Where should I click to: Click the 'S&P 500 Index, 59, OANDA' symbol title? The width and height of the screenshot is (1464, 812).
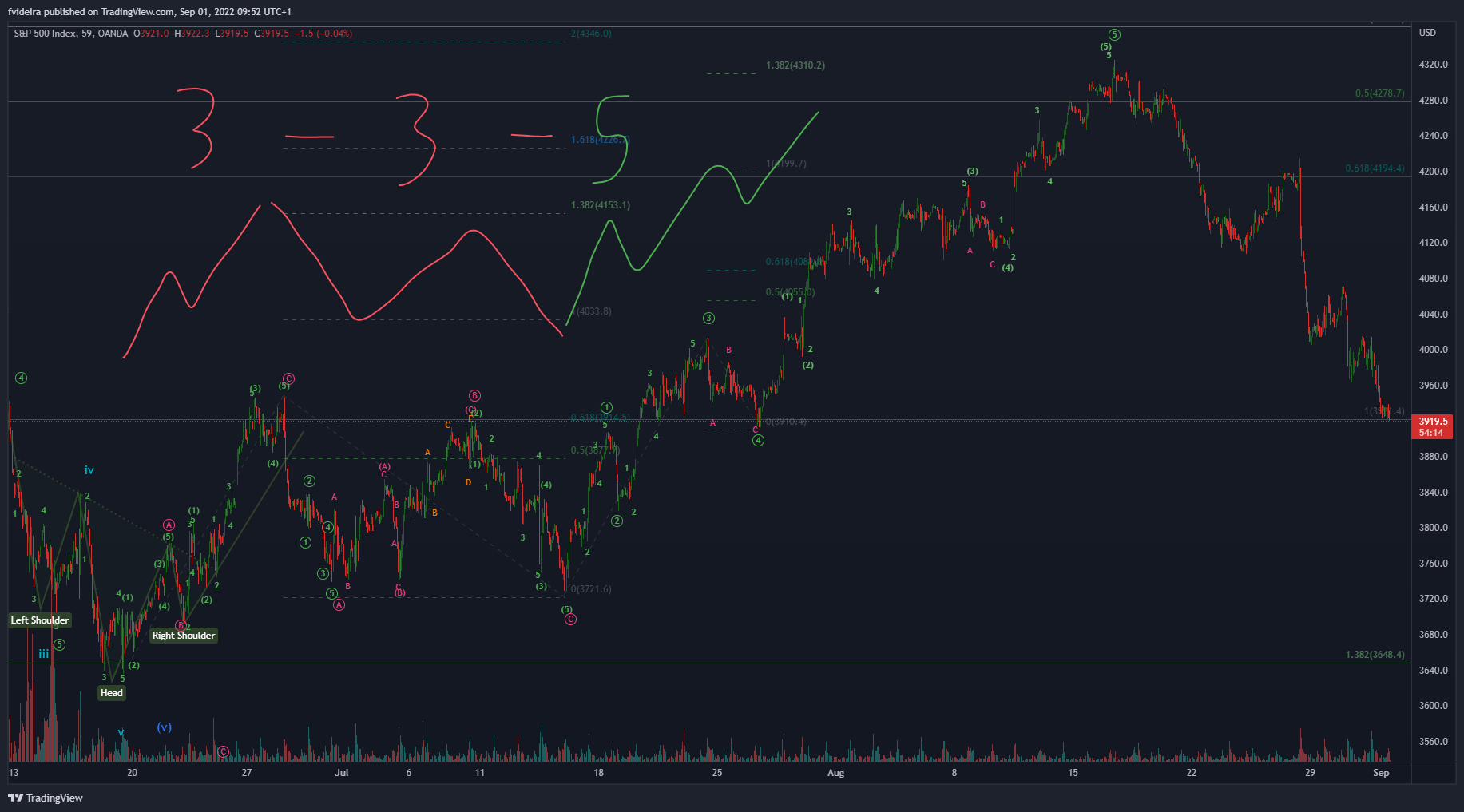[x=70, y=34]
